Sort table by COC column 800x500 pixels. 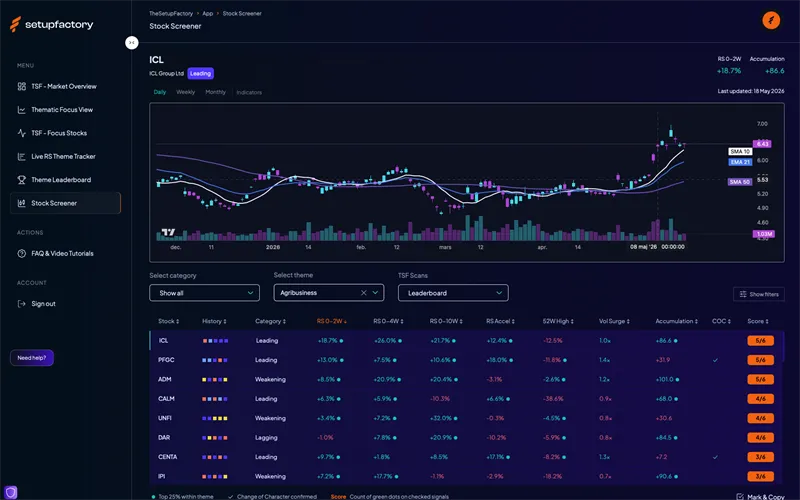coord(721,321)
